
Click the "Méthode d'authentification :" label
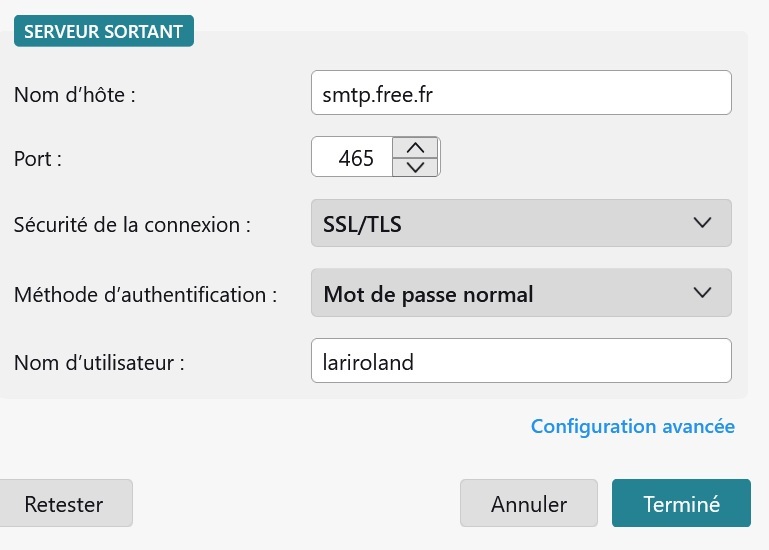[x=145, y=295]
